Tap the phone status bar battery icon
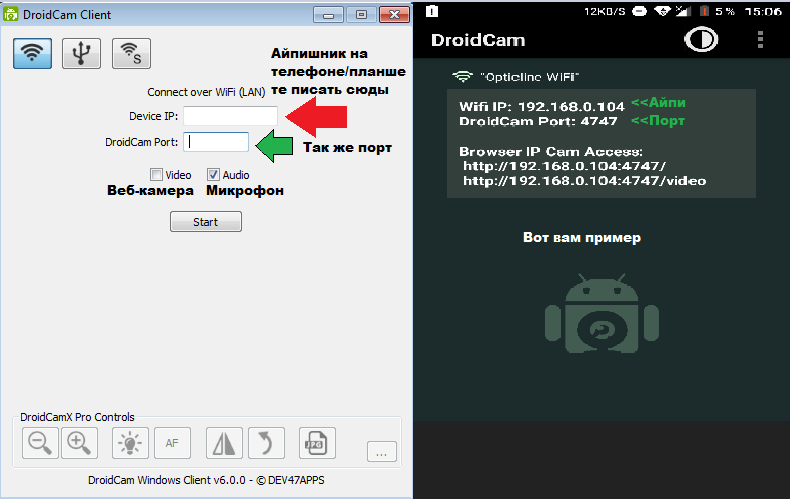The height and width of the screenshot is (499, 790). tap(704, 11)
